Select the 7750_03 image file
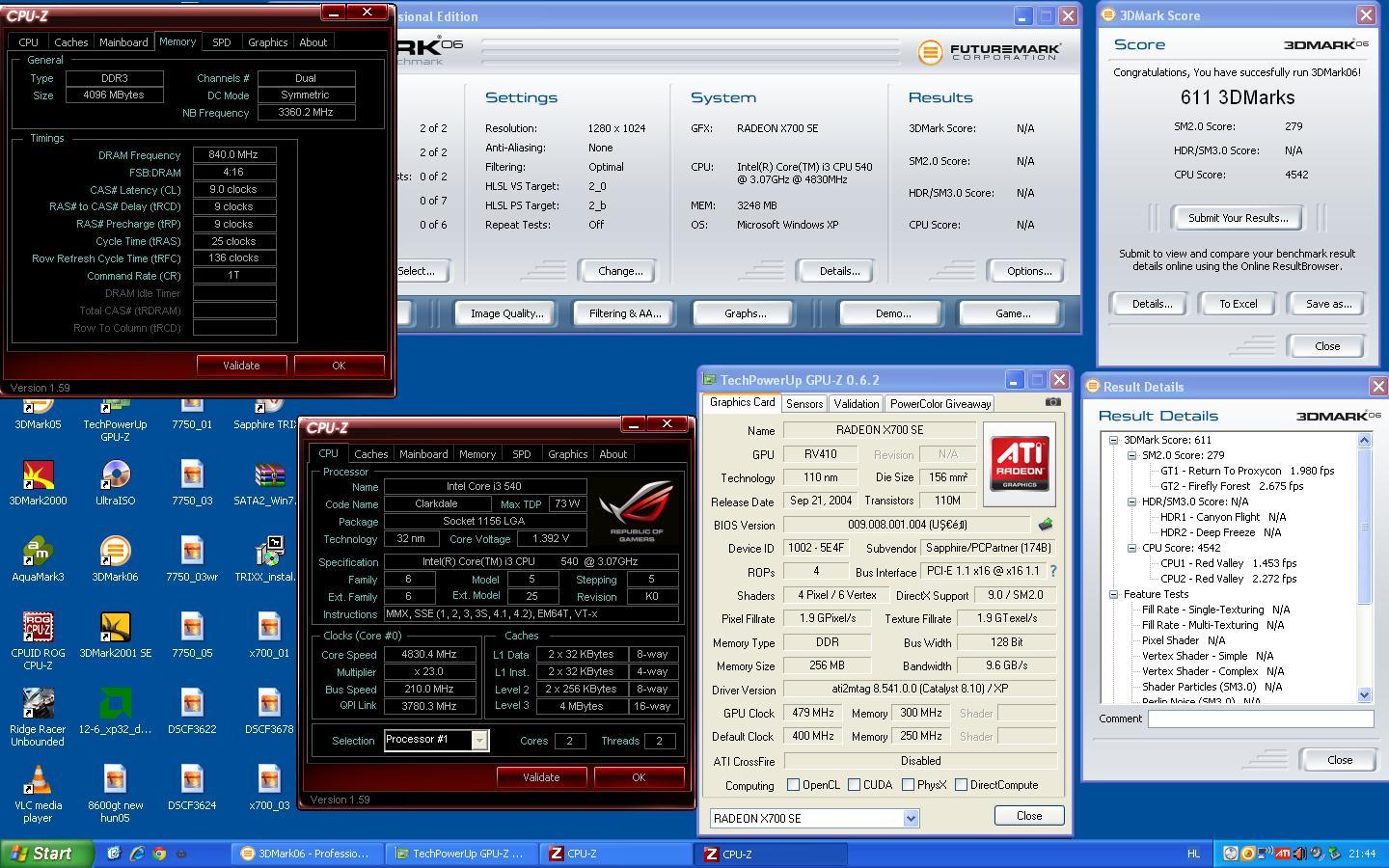 coord(192,482)
